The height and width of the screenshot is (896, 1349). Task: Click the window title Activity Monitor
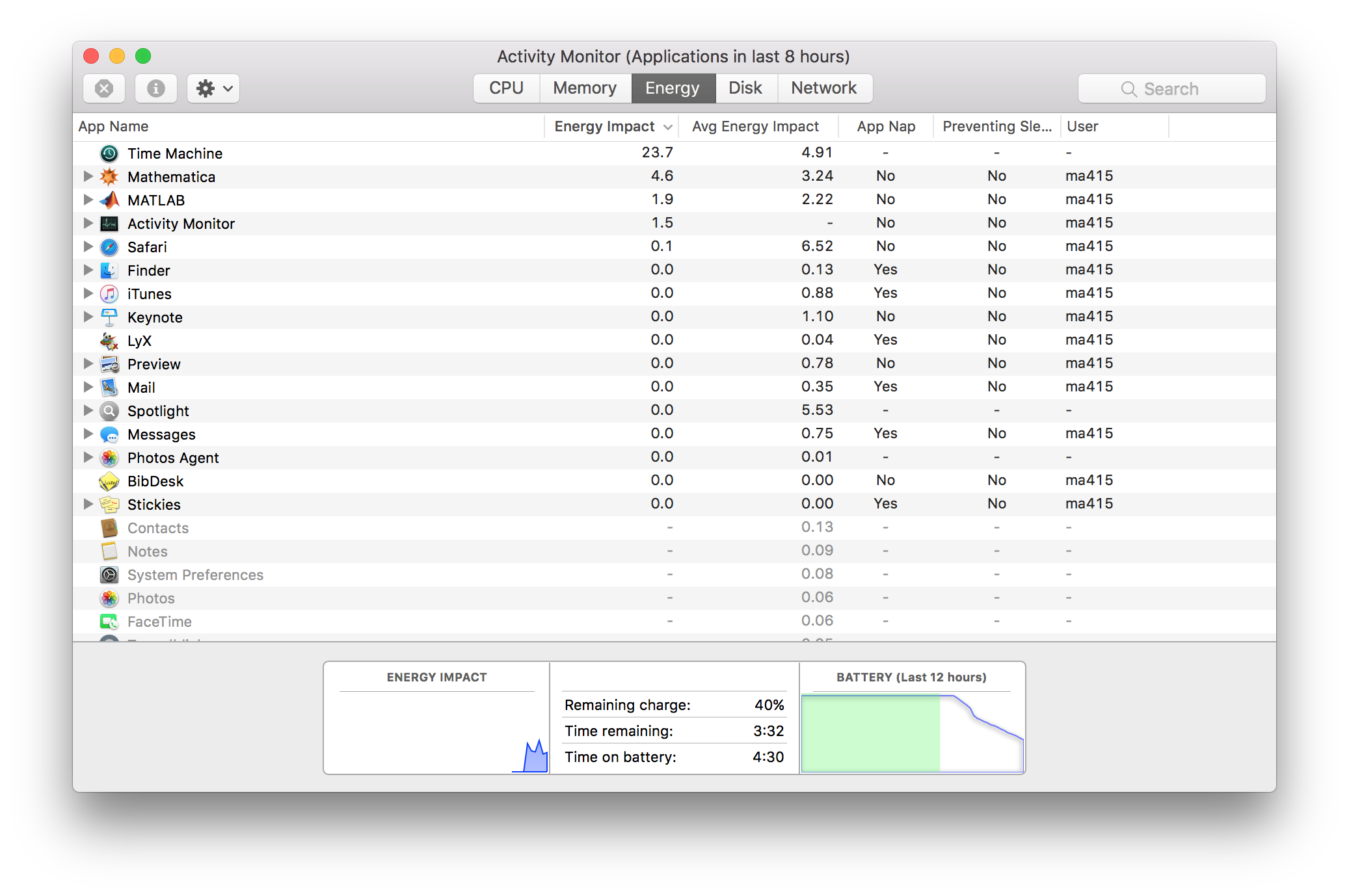[x=673, y=57]
